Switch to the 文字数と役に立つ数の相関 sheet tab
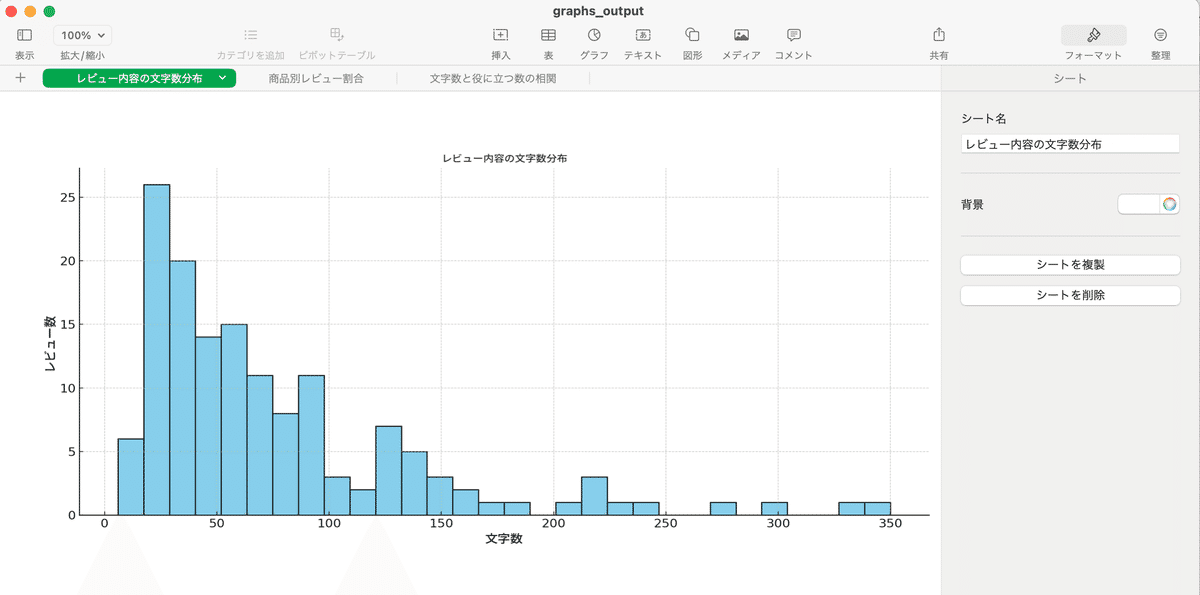The width and height of the screenshot is (1200, 595). click(492, 78)
